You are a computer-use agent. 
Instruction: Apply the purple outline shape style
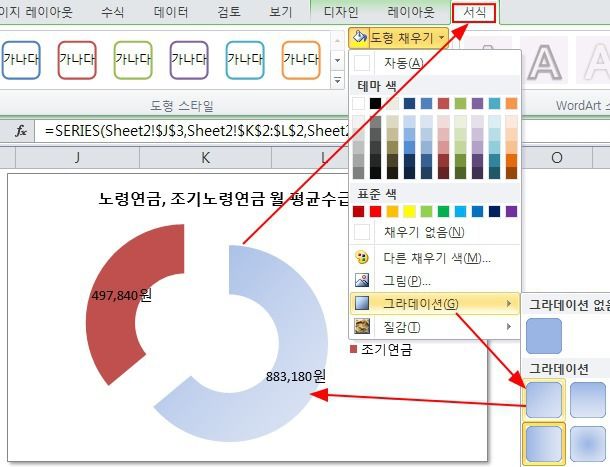point(189,60)
